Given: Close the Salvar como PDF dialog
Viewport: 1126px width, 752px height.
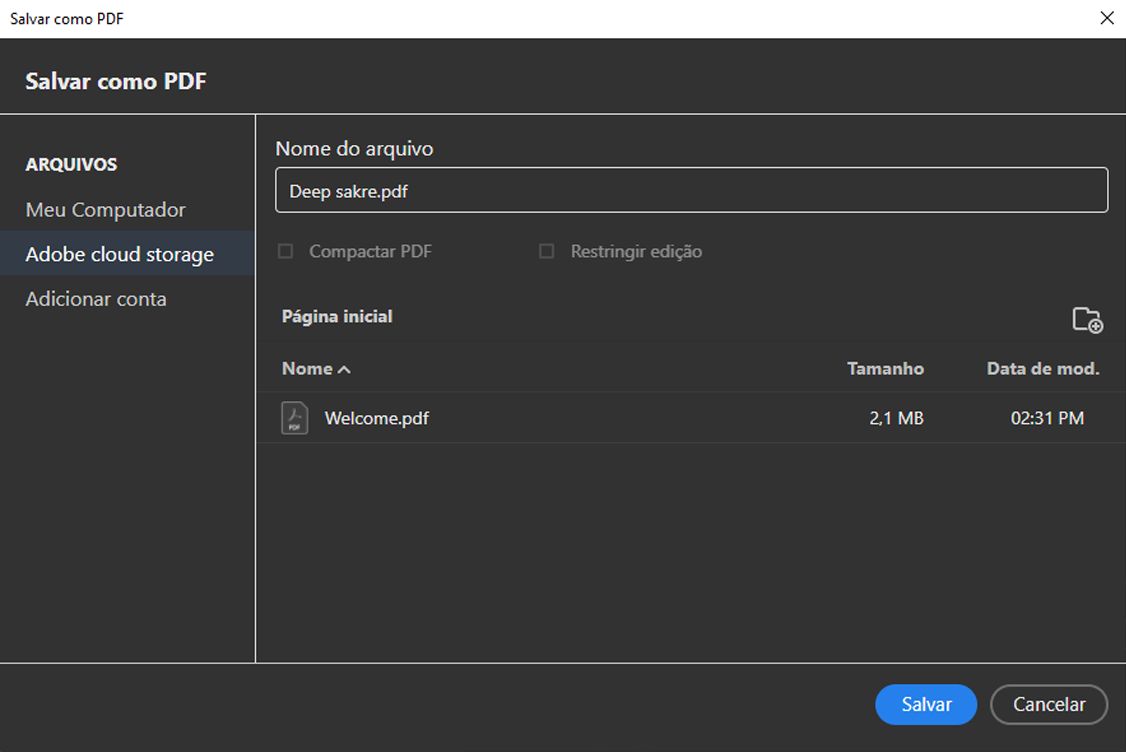Looking at the screenshot, I should [x=1107, y=17].
